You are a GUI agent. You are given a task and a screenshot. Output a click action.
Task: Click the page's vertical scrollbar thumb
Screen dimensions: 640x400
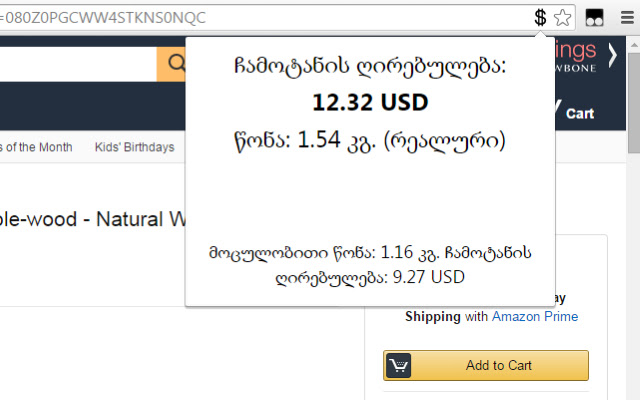click(x=633, y=100)
